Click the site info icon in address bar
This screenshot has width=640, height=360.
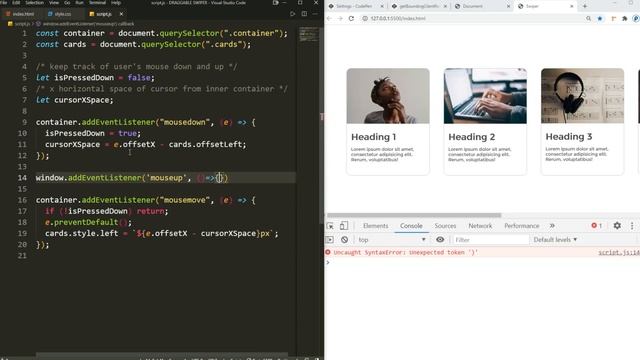click(365, 18)
